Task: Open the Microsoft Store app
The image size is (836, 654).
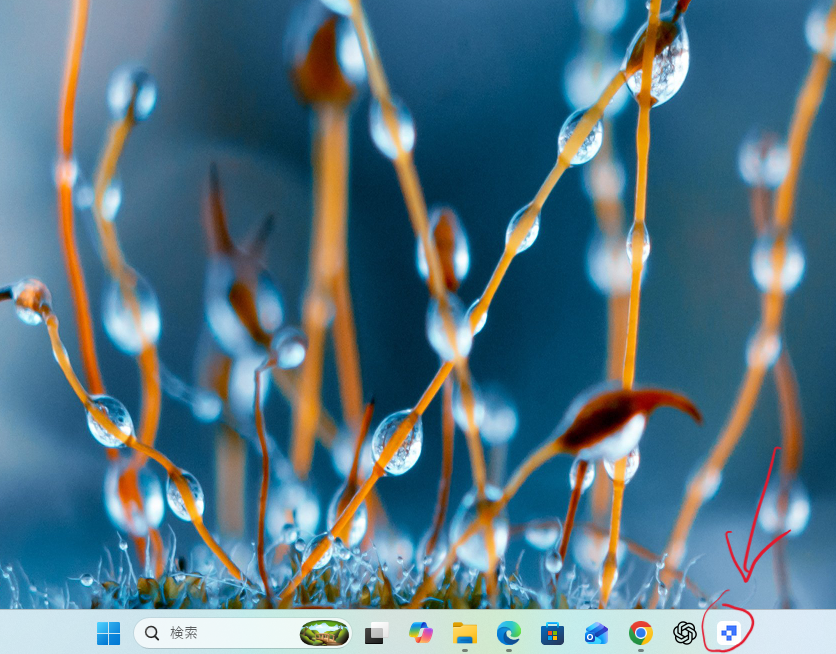Action: click(x=552, y=633)
